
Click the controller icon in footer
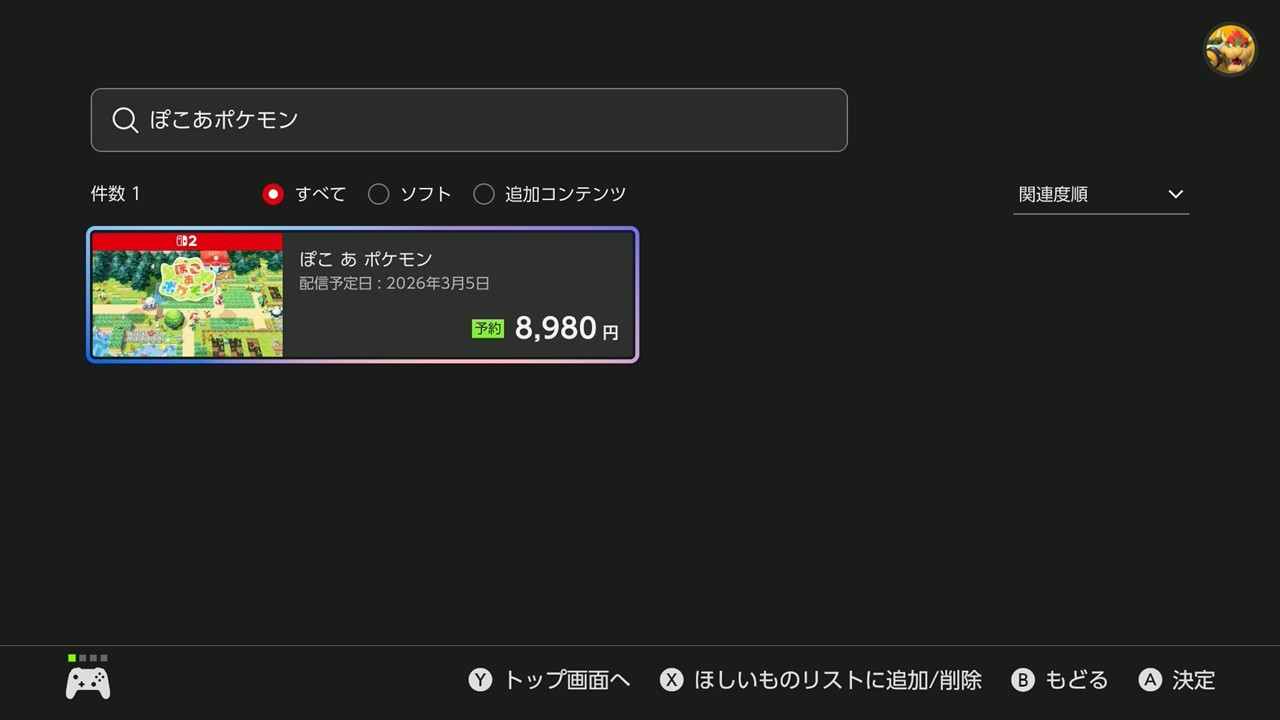[x=88, y=682]
